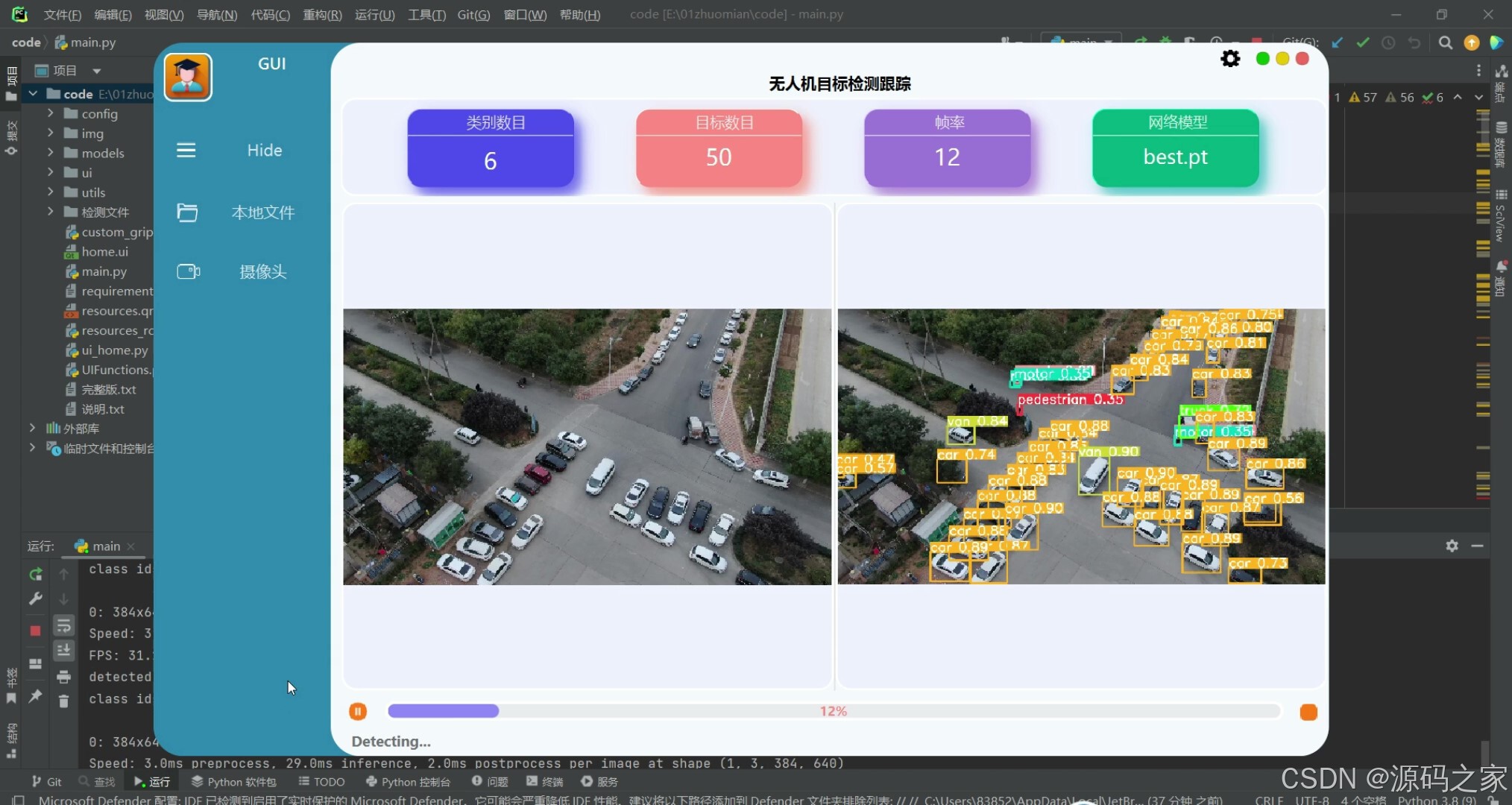Screen dimensions: 1512x805
Task: Expand the models folder in project tree
Action: click(x=50, y=153)
